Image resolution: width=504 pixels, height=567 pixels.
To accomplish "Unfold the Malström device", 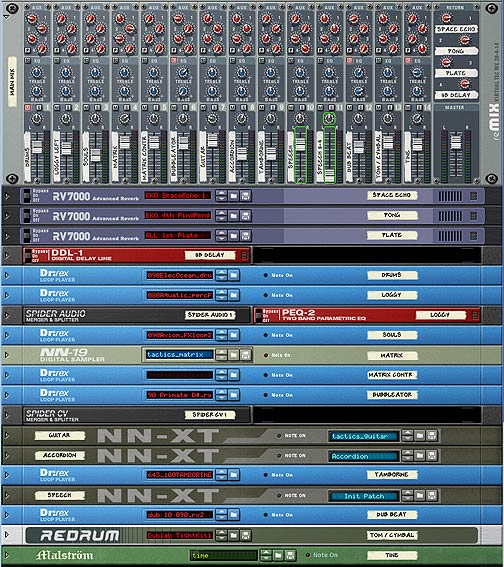I will click(x=7, y=555).
